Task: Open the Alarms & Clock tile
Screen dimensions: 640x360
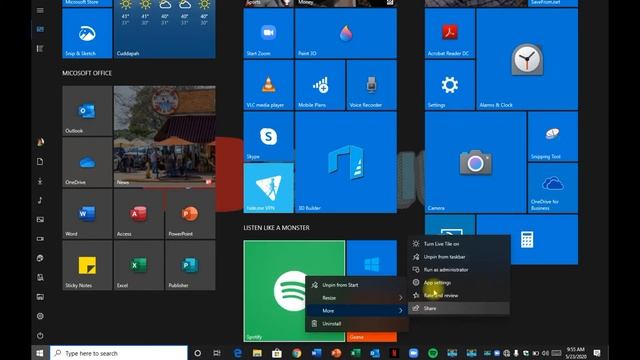Action: point(527,59)
